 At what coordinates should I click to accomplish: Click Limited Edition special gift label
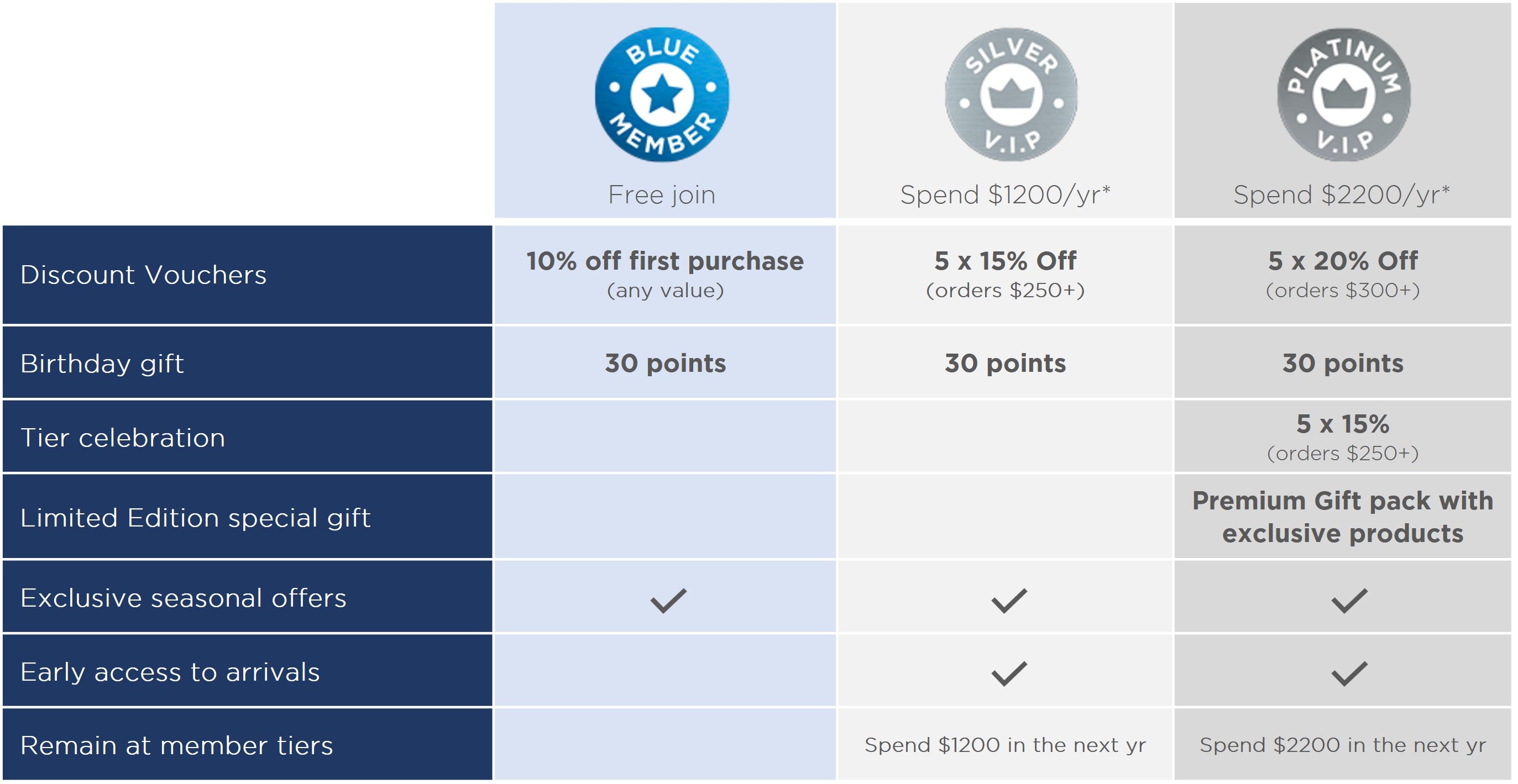click(x=195, y=518)
